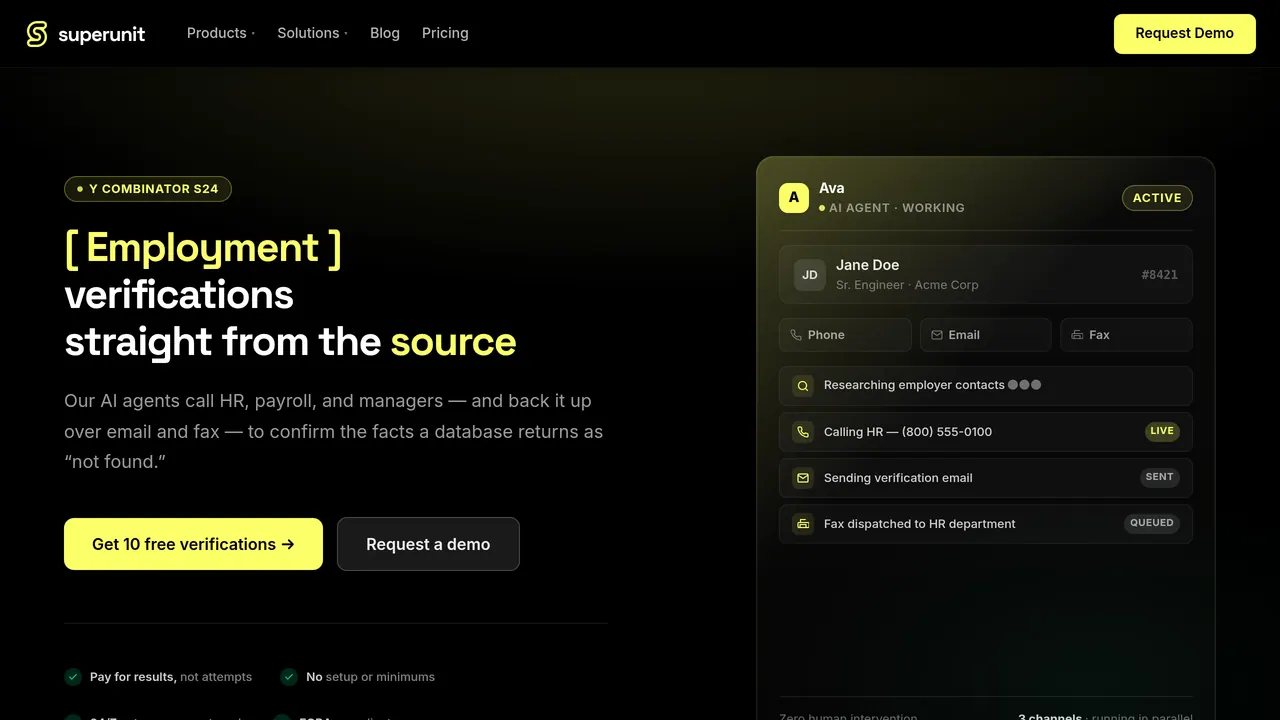Click the #8421 case number

pyautogui.click(x=1159, y=274)
